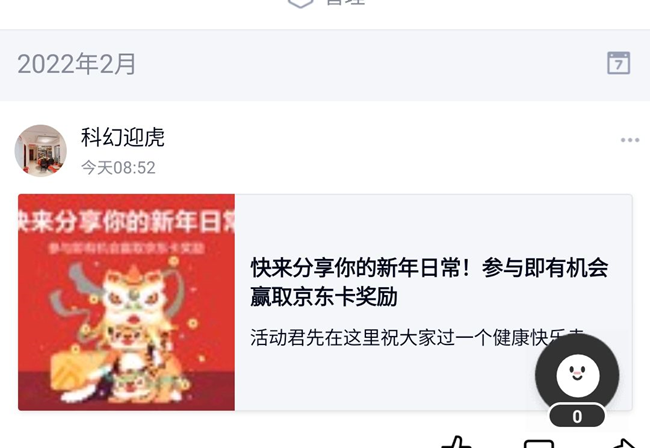Image resolution: width=650 pixels, height=448 pixels.
Task: Click the hexagon manage icon at top
Action: click(x=301, y=3)
